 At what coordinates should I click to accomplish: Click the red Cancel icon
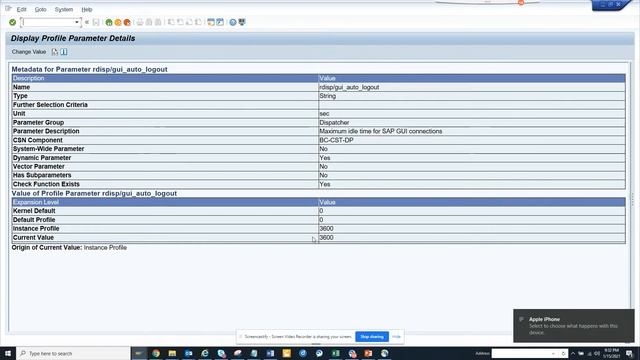[127, 22]
